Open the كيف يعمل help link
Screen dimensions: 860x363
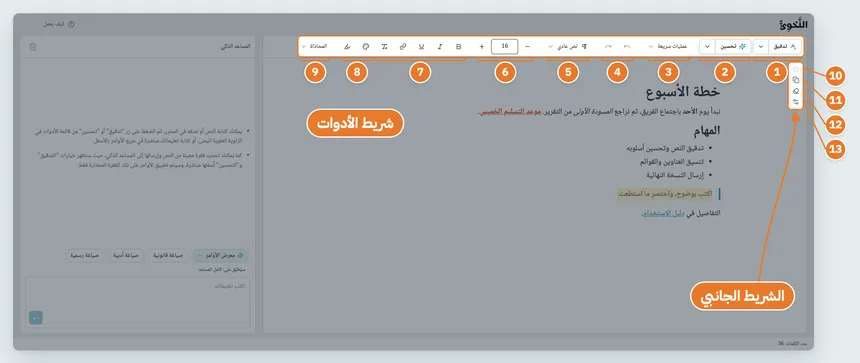59,24
